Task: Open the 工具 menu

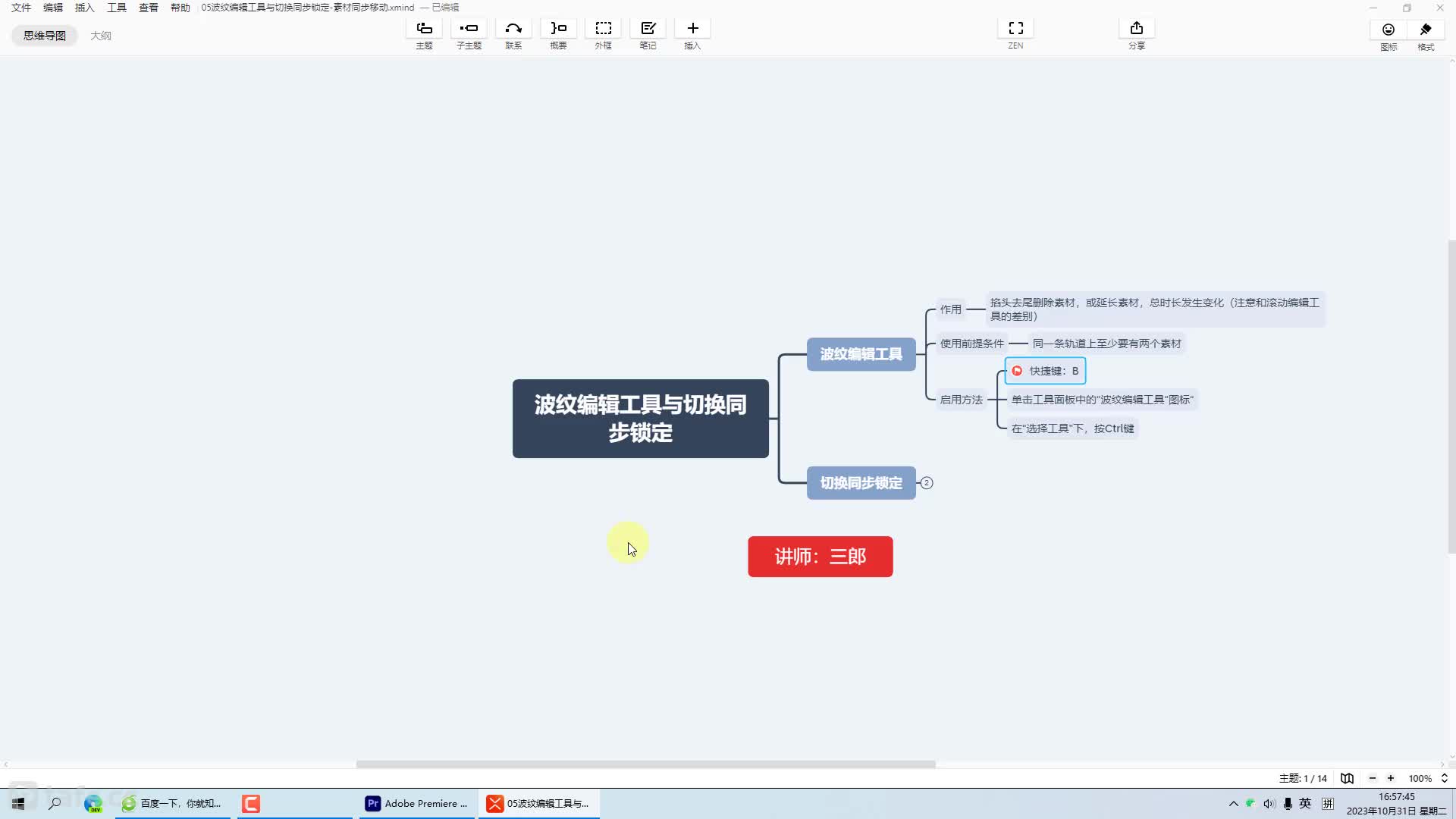Action: point(117,8)
